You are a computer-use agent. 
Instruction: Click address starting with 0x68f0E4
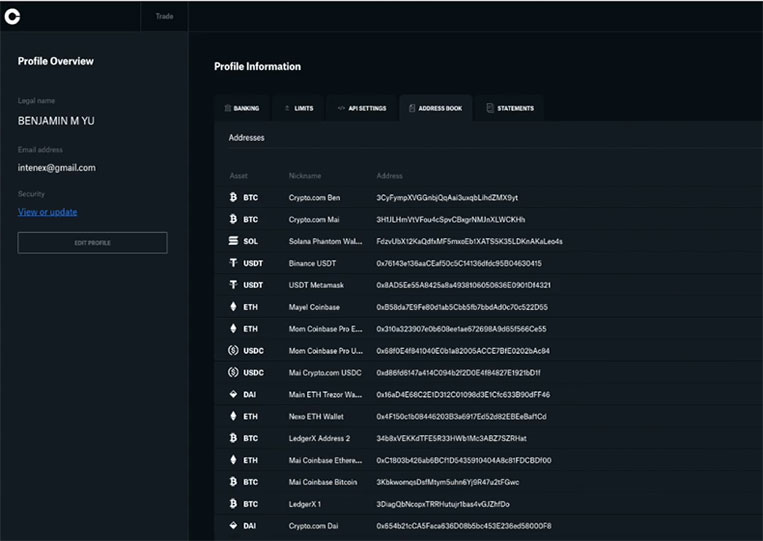tap(463, 351)
